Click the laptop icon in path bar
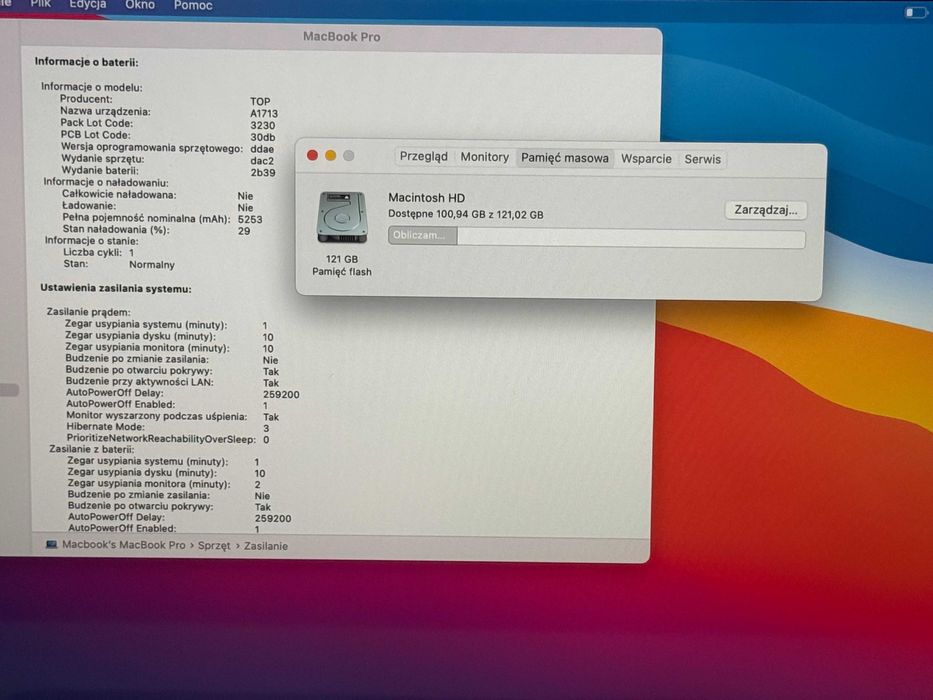This screenshot has width=933, height=700. tap(52, 544)
